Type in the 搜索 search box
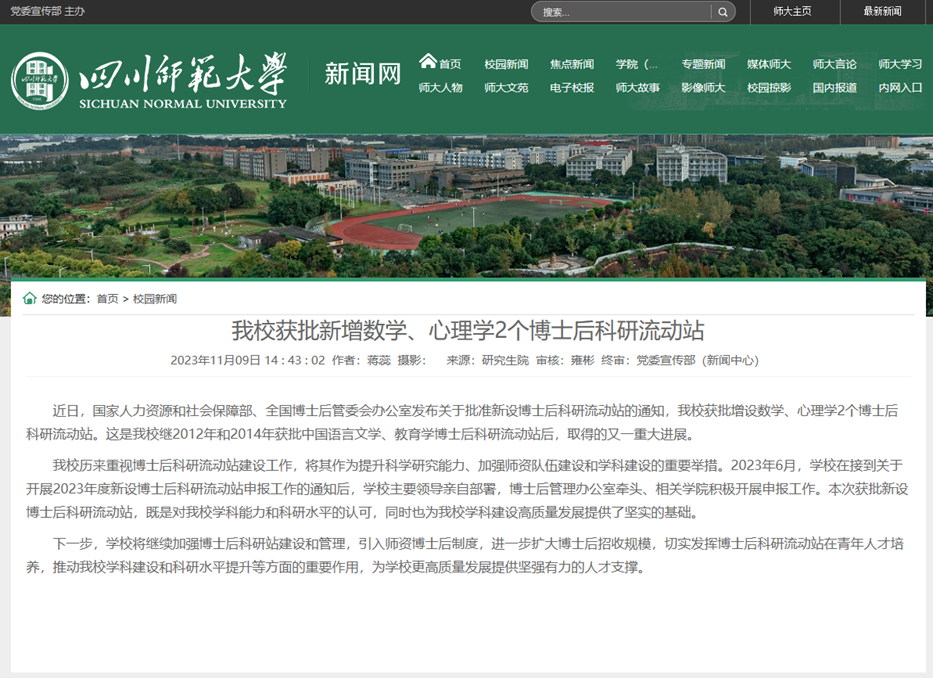Screen dimensions: 933x678 [622, 12]
